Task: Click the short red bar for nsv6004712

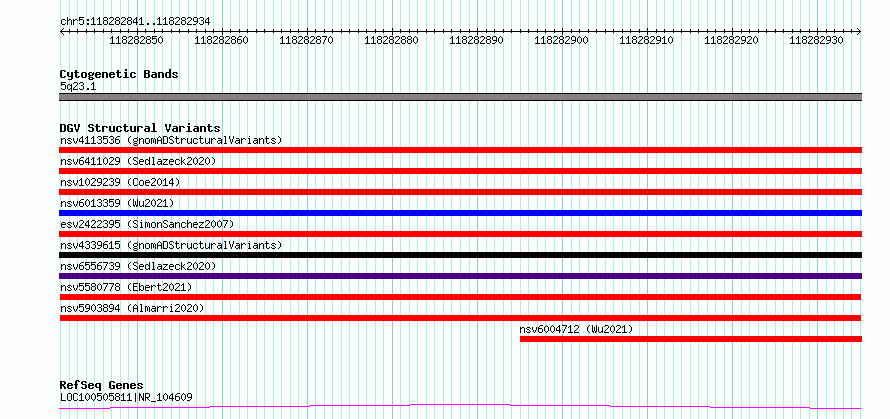Action: click(691, 339)
